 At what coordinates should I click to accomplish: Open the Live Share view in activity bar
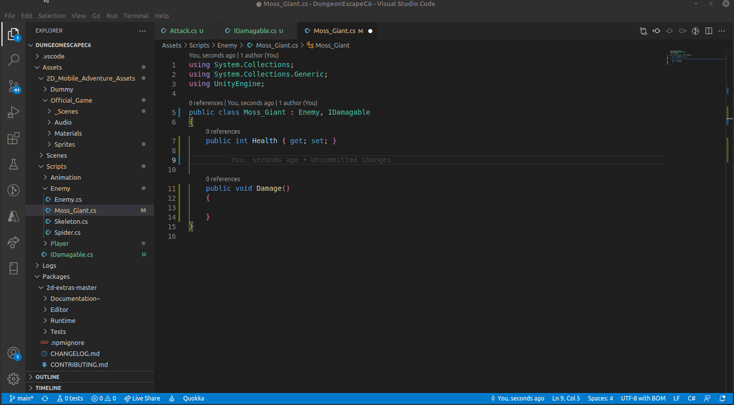pyautogui.click(x=13, y=242)
